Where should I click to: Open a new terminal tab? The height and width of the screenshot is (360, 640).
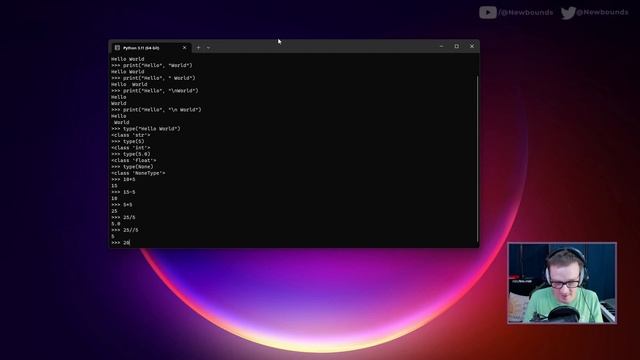point(198,48)
